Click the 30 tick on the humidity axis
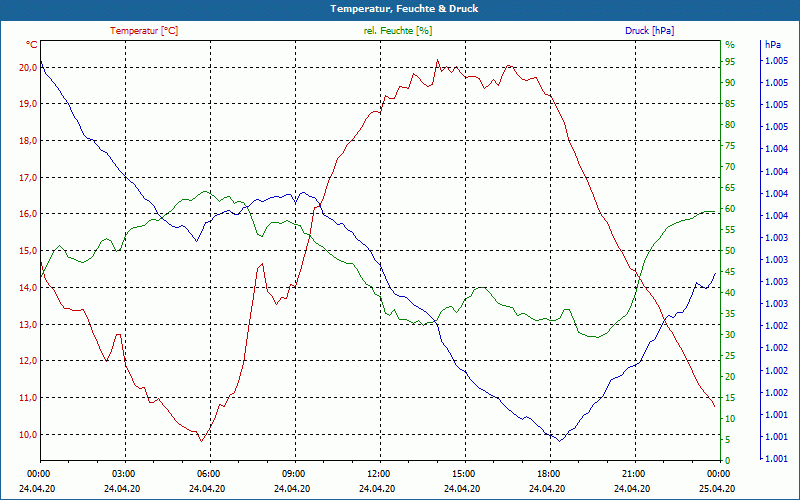This screenshot has height=500, width=800. point(730,335)
